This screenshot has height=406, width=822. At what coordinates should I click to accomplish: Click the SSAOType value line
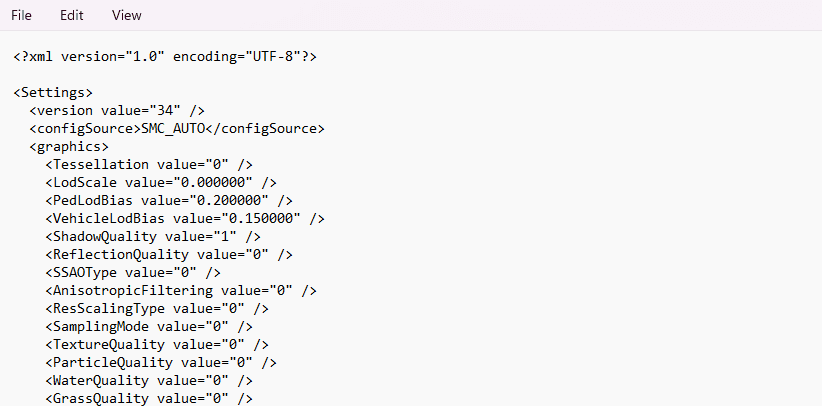tap(133, 273)
